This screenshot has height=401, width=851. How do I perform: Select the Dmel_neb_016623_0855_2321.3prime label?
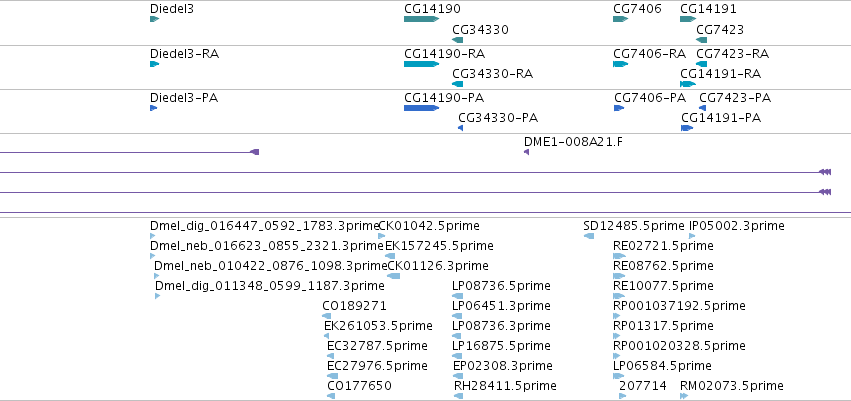pos(267,246)
